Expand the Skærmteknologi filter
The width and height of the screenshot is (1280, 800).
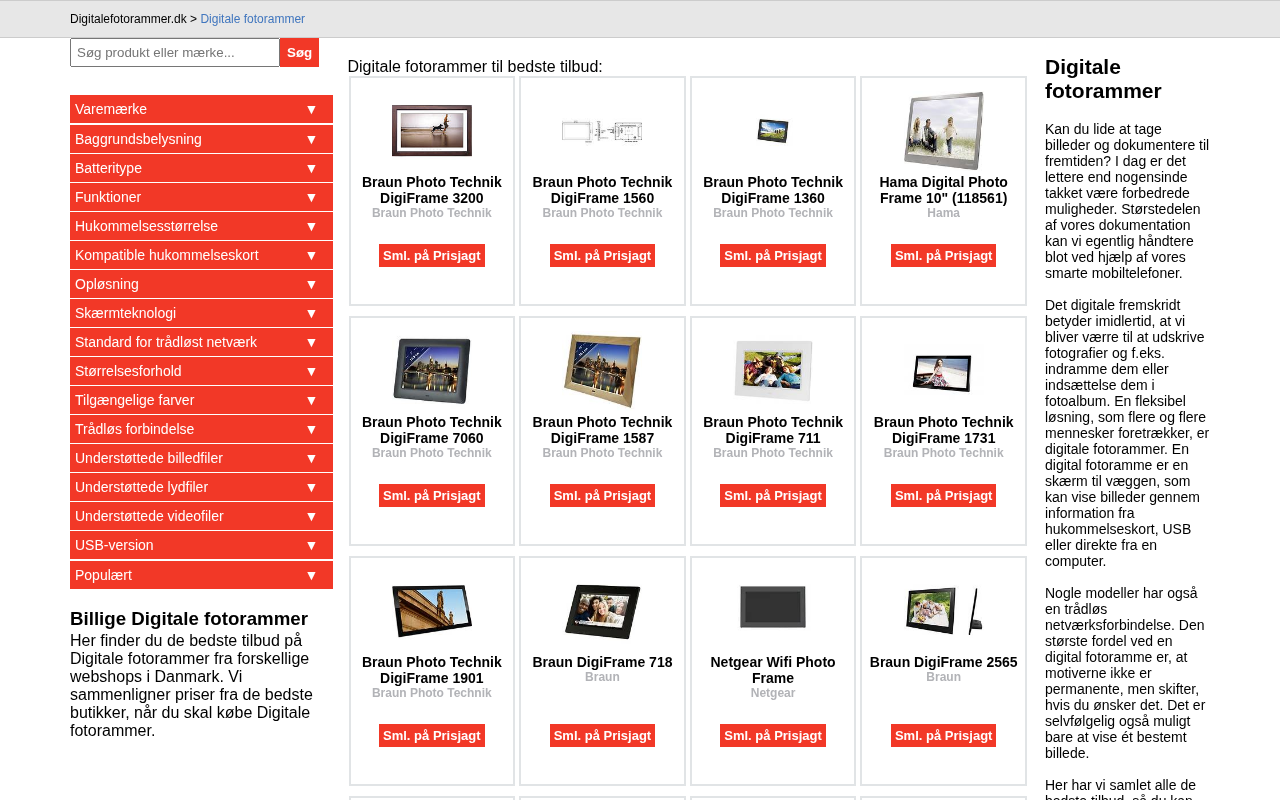tap(201, 313)
